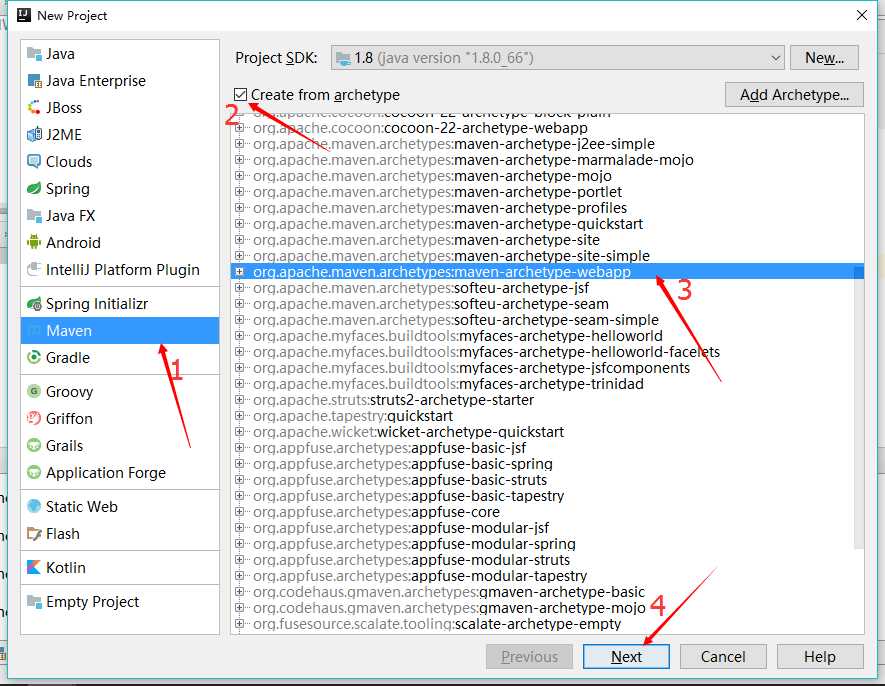Expand the cocoon-22-archetype-webapp node
The height and width of the screenshot is (686, 885).
239,128
